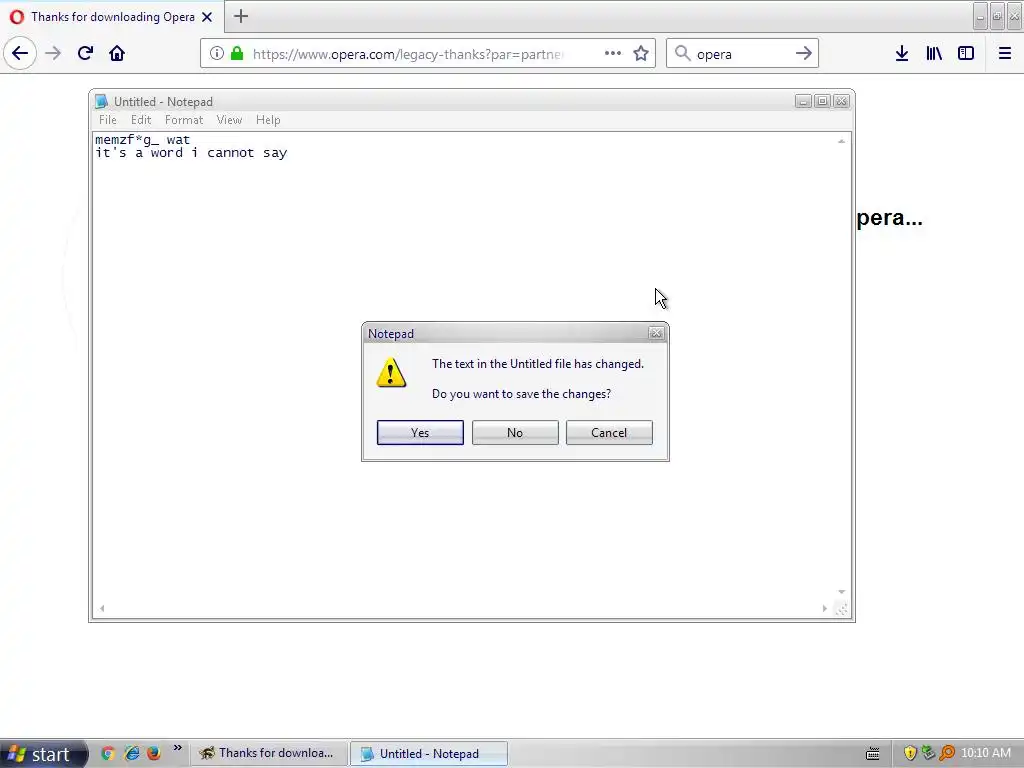Viewport: 1024px width, 768px height.
Task: Click Yes to save the changes
Action: click(x=420, y=432)
